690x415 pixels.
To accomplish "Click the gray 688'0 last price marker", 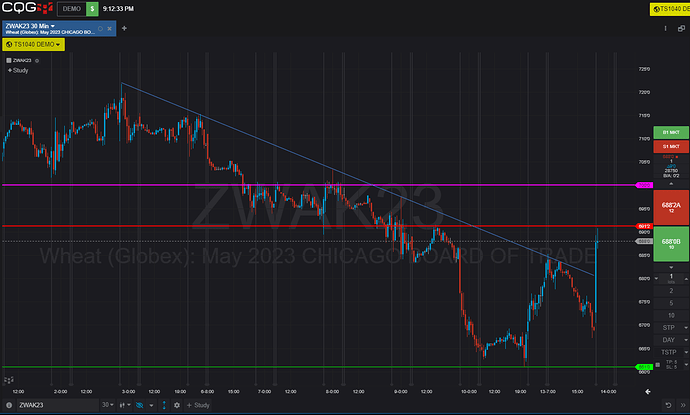I will [644, 241].
